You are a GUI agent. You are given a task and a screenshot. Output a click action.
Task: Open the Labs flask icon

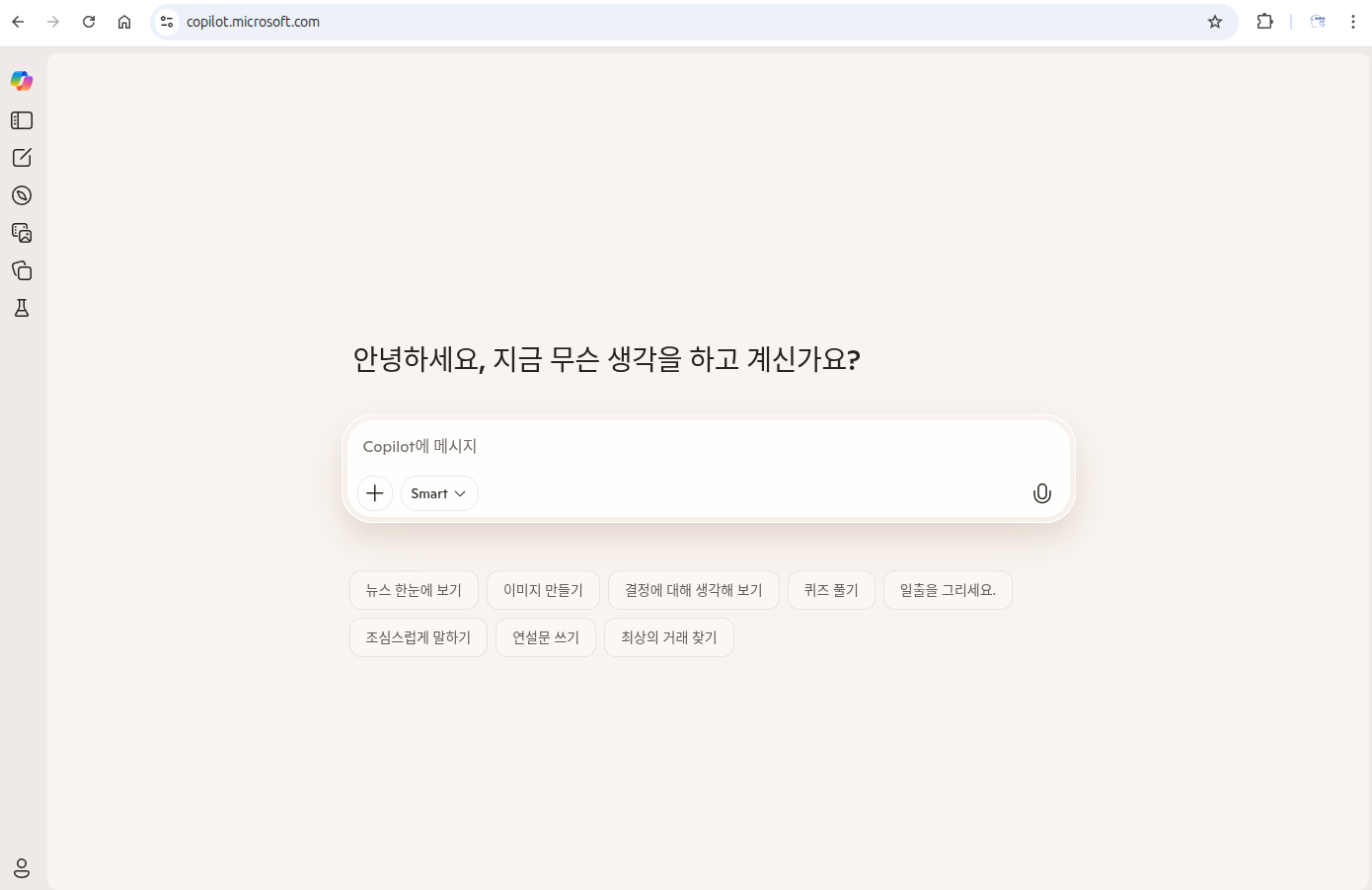coord(22,308)
